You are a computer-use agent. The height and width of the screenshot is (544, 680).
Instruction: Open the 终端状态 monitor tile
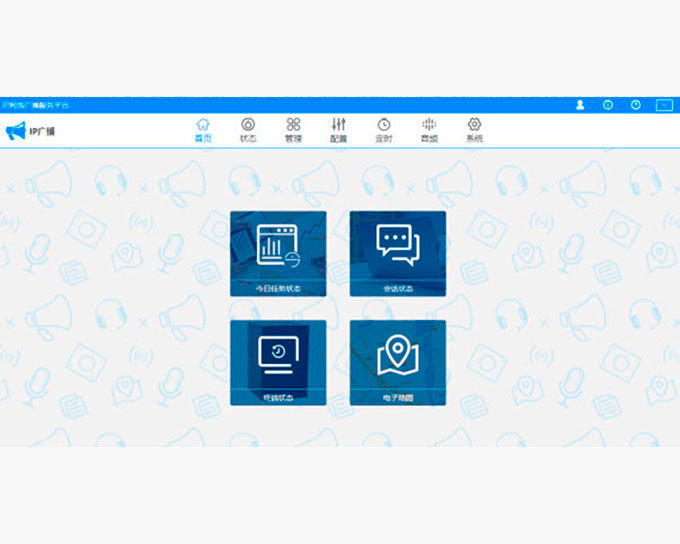pos(278,355)
